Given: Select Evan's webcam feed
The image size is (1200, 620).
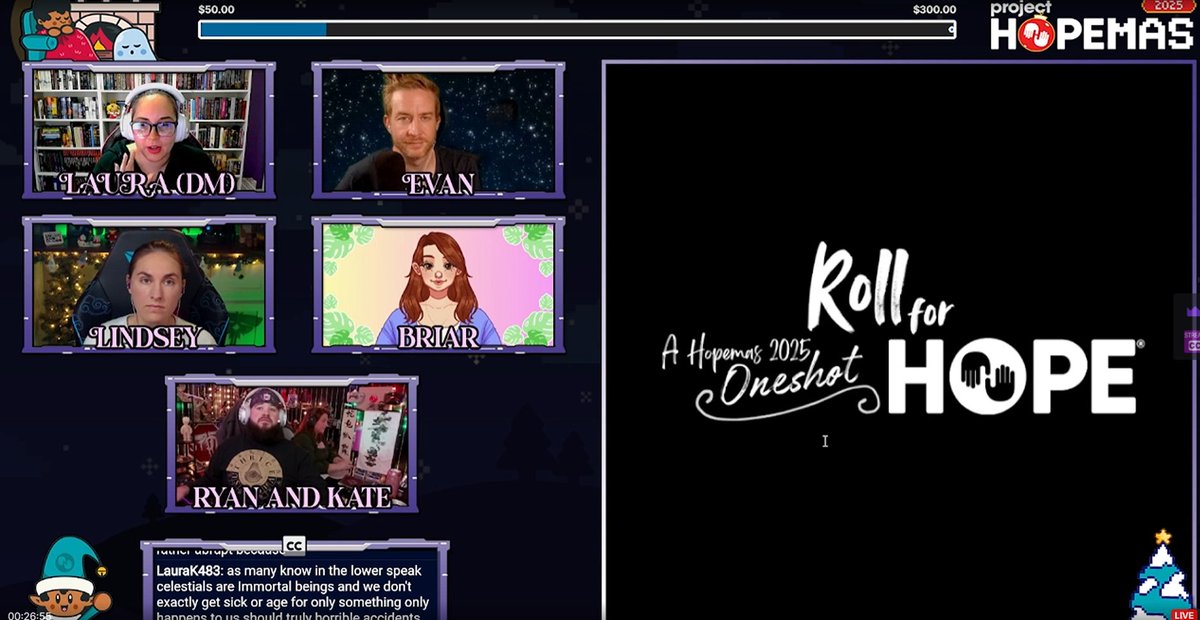Looking at the screenshot, I should (438, 130).
